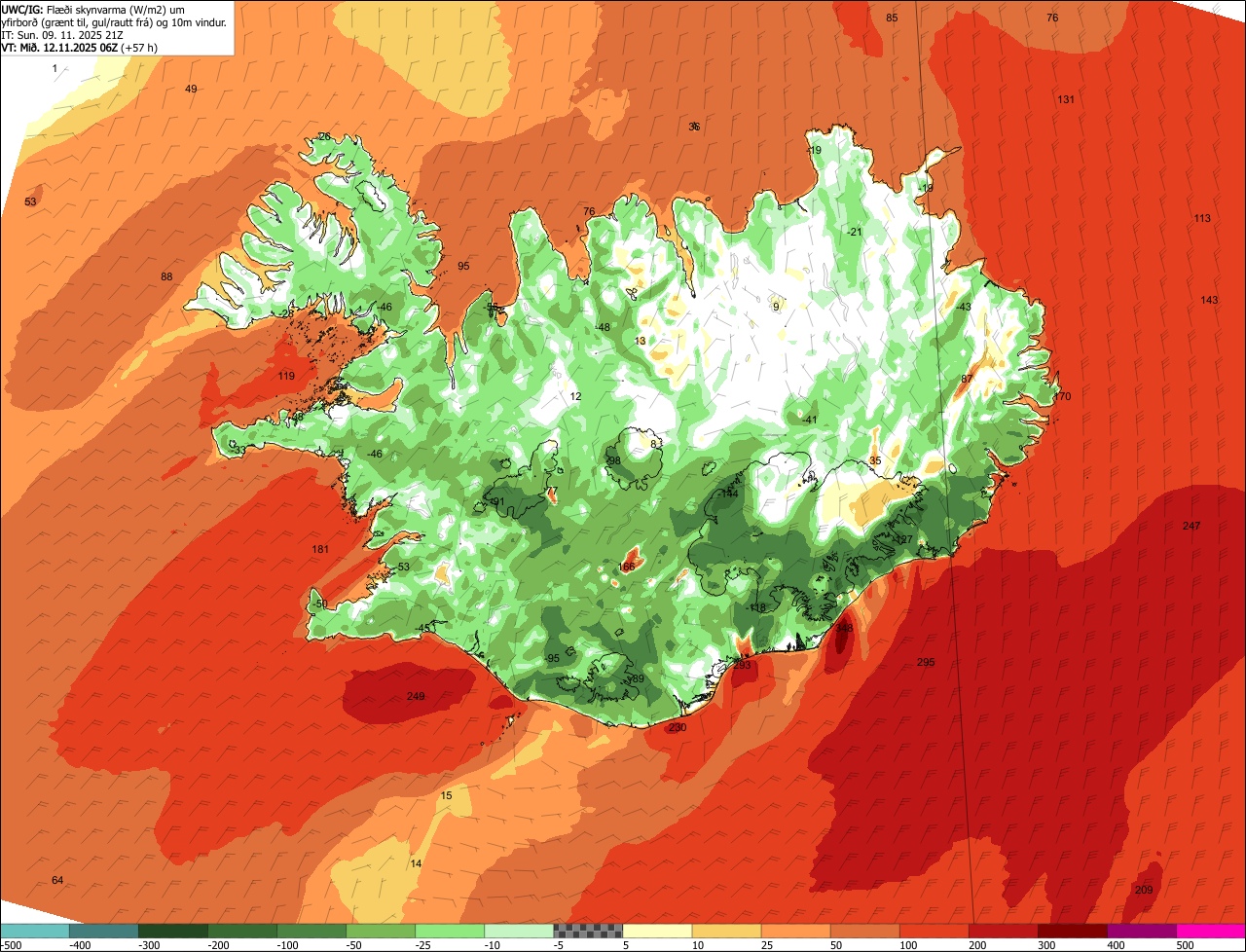Click the value '15' south of Iceland

point(447,796)
